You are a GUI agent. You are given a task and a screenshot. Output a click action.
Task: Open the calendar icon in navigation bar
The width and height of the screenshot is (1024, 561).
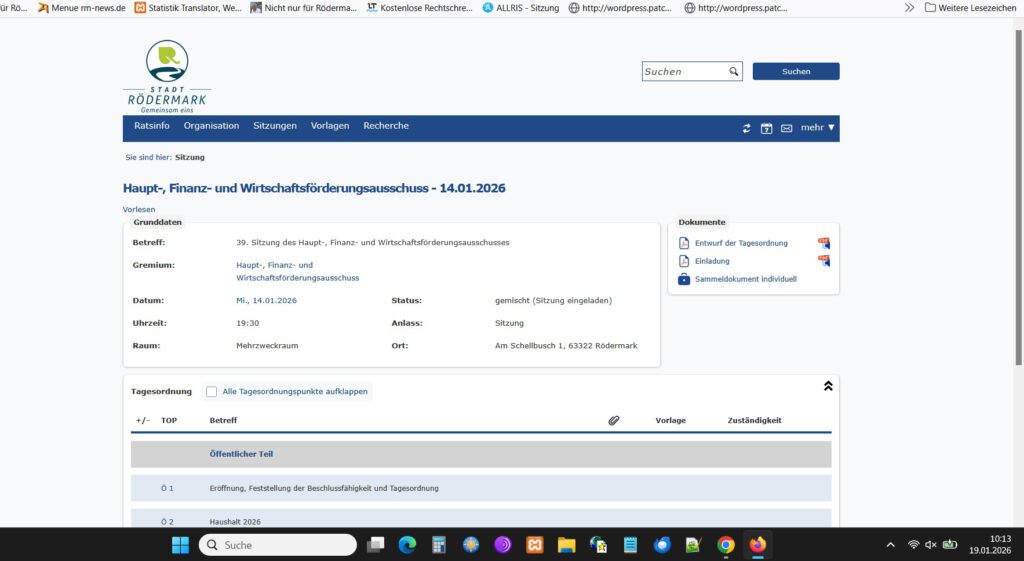point(766,128)
